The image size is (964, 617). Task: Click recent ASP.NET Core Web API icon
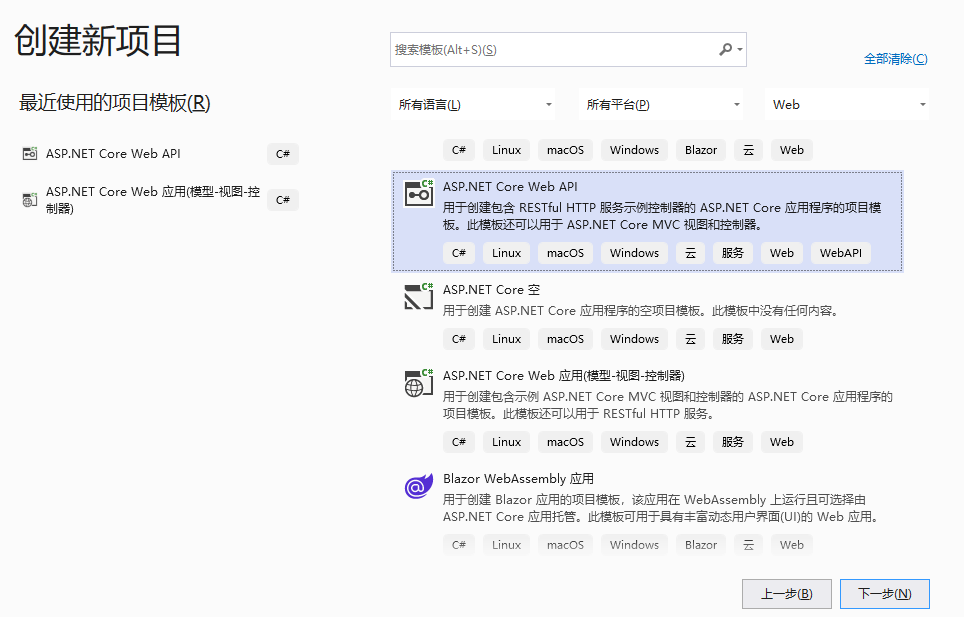click(x=29, y=154)
